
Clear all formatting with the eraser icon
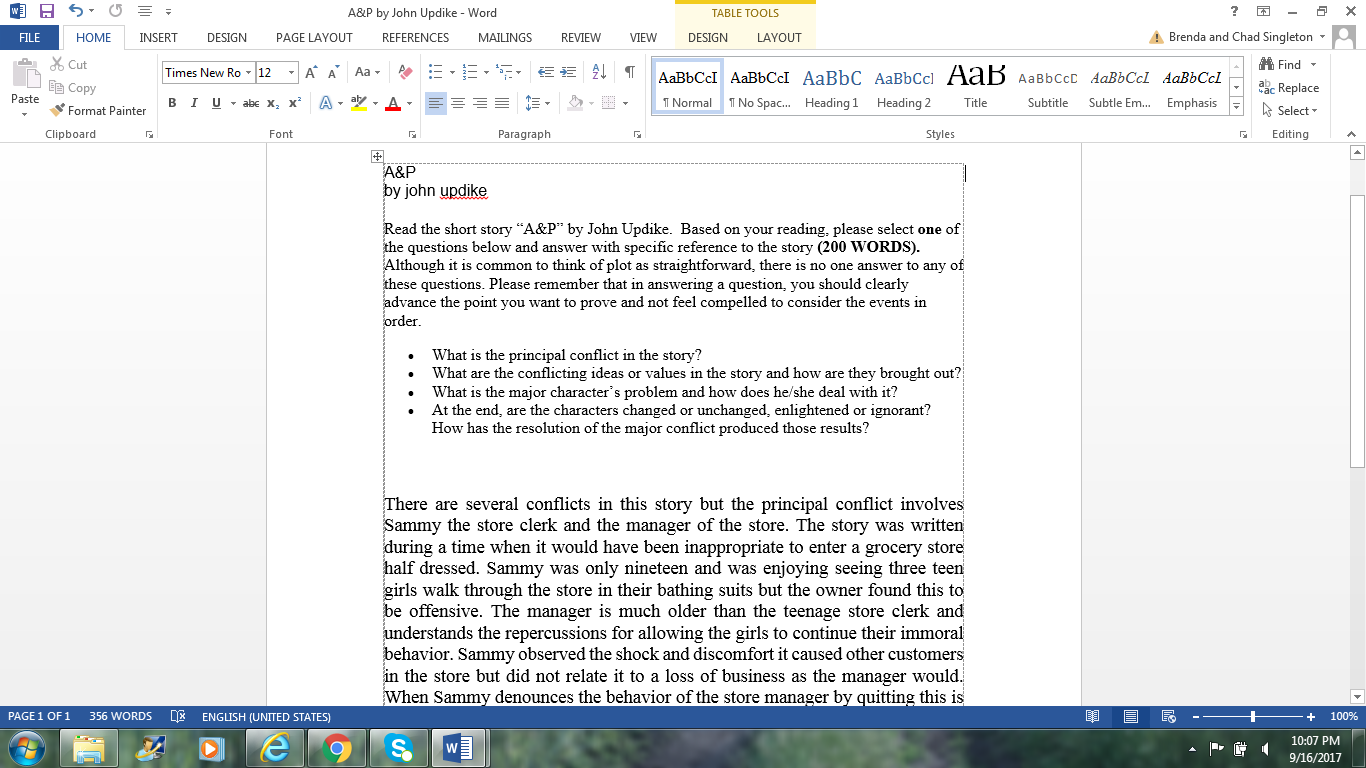pos(404,71)
